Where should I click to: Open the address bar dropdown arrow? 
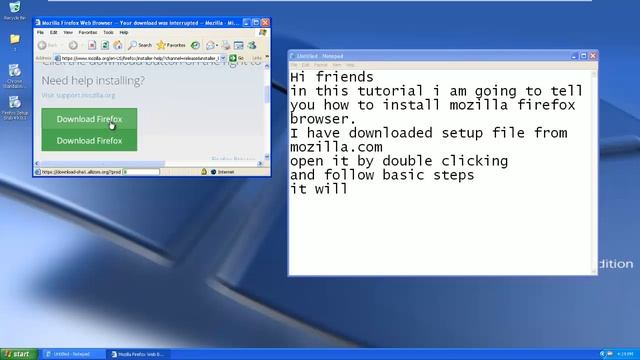[223, 58]
